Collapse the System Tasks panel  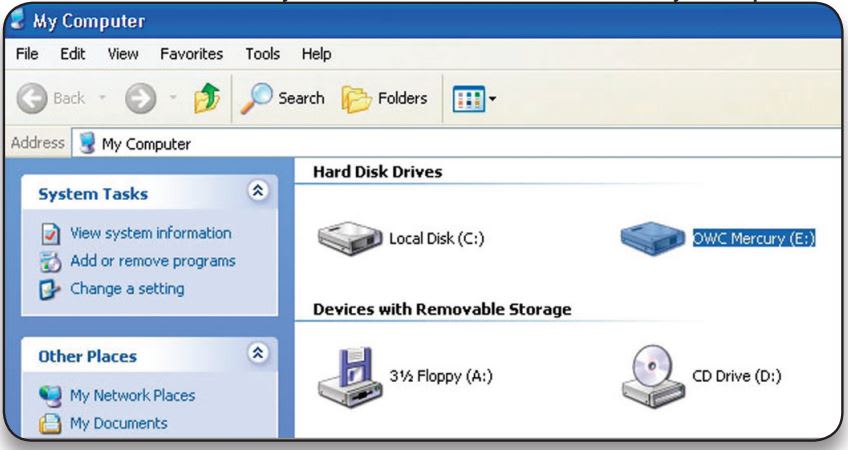pos(258,190)
